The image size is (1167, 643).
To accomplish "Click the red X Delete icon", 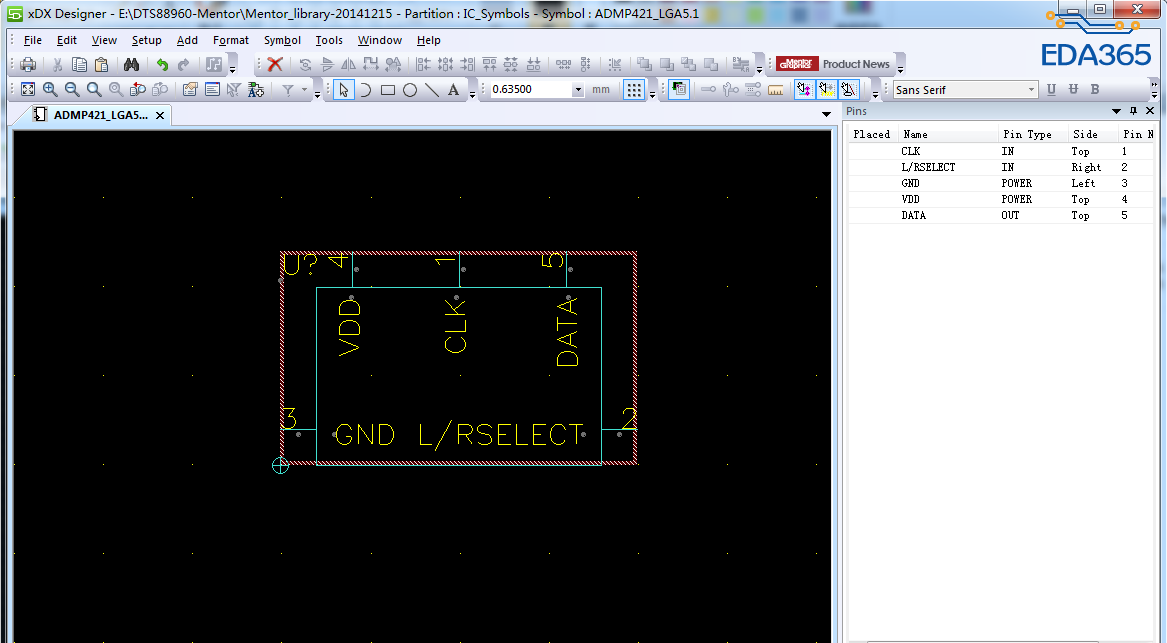I will pos(275,65).
